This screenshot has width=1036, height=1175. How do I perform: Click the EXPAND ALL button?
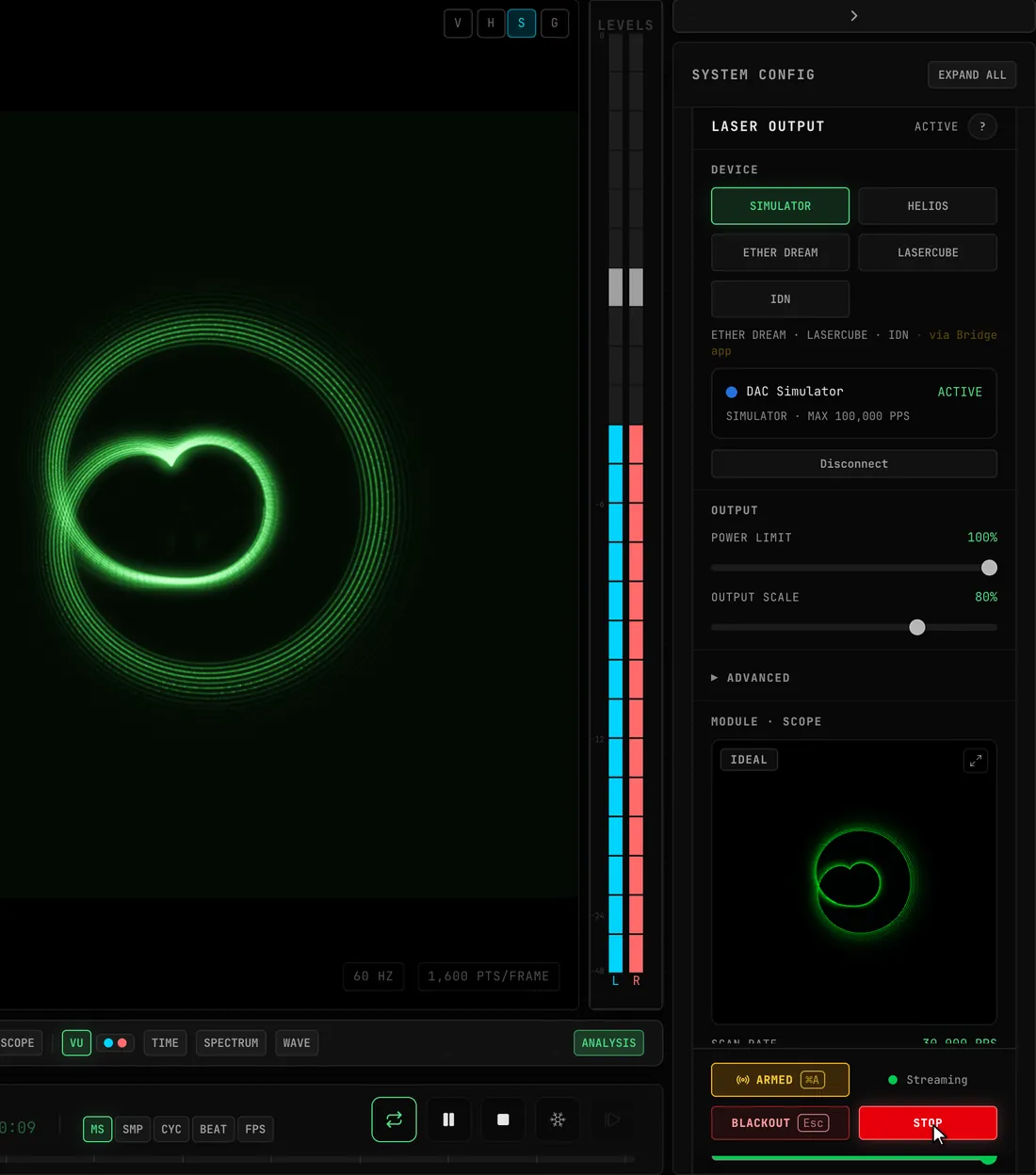[972, 75]
